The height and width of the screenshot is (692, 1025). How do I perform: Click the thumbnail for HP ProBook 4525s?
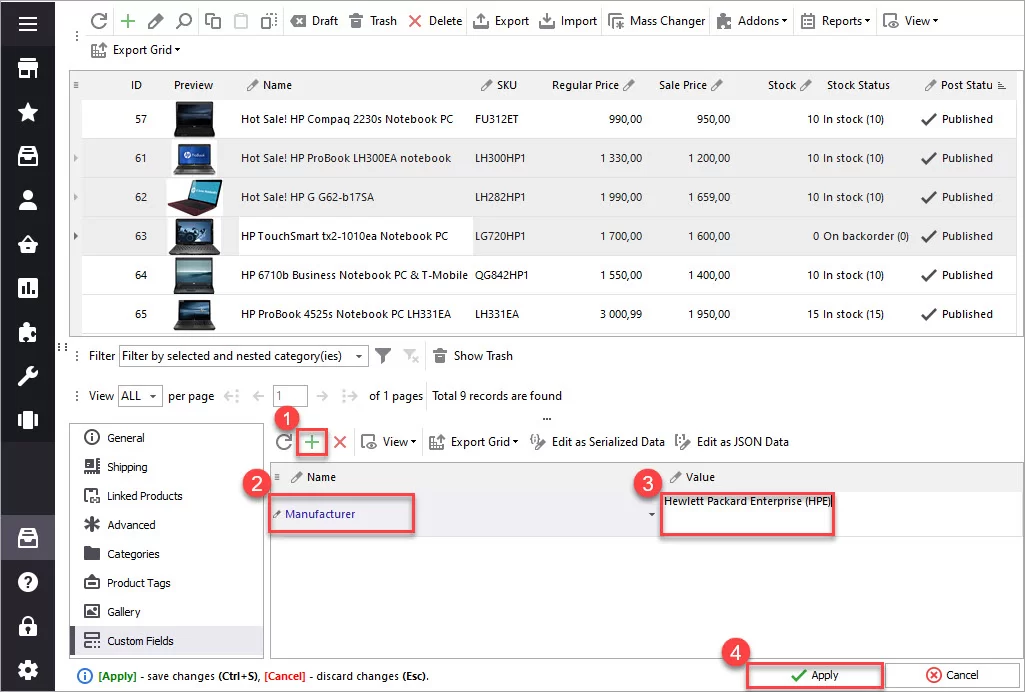pyautogui.click(x=192, y=313)
